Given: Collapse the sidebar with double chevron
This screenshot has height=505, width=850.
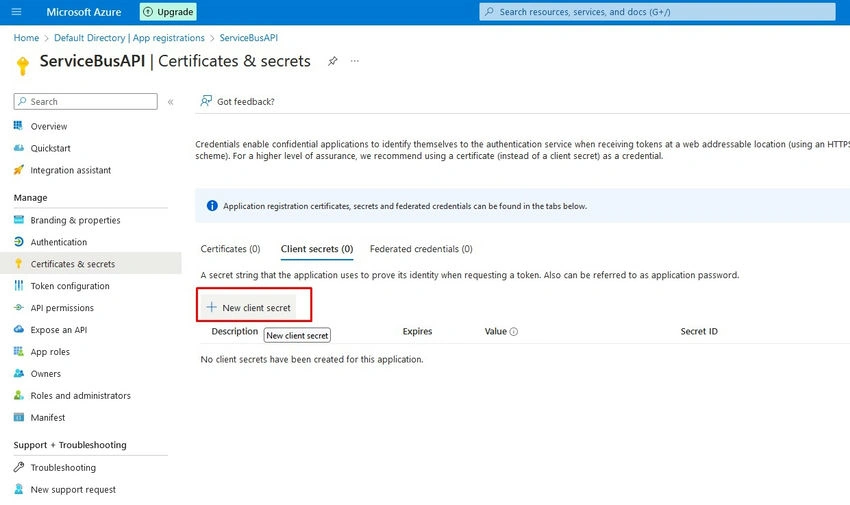Looking at the screenshot, I should (x=170, y=102).
